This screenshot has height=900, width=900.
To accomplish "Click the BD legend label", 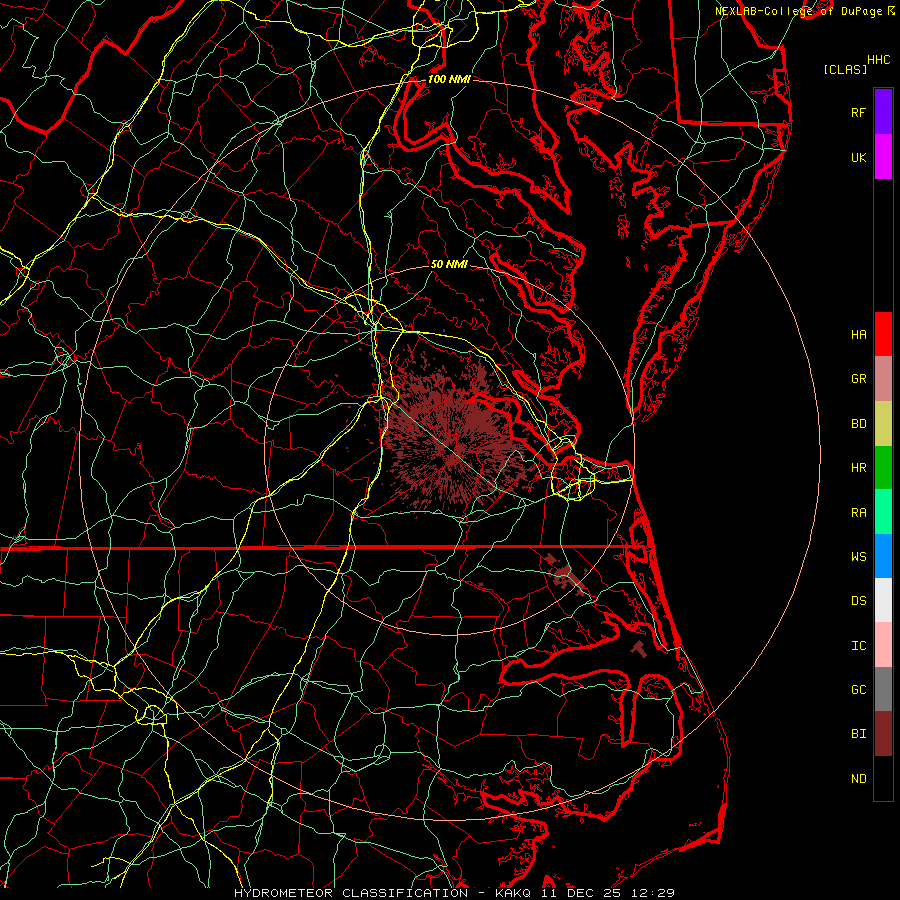I will [859, 424].
